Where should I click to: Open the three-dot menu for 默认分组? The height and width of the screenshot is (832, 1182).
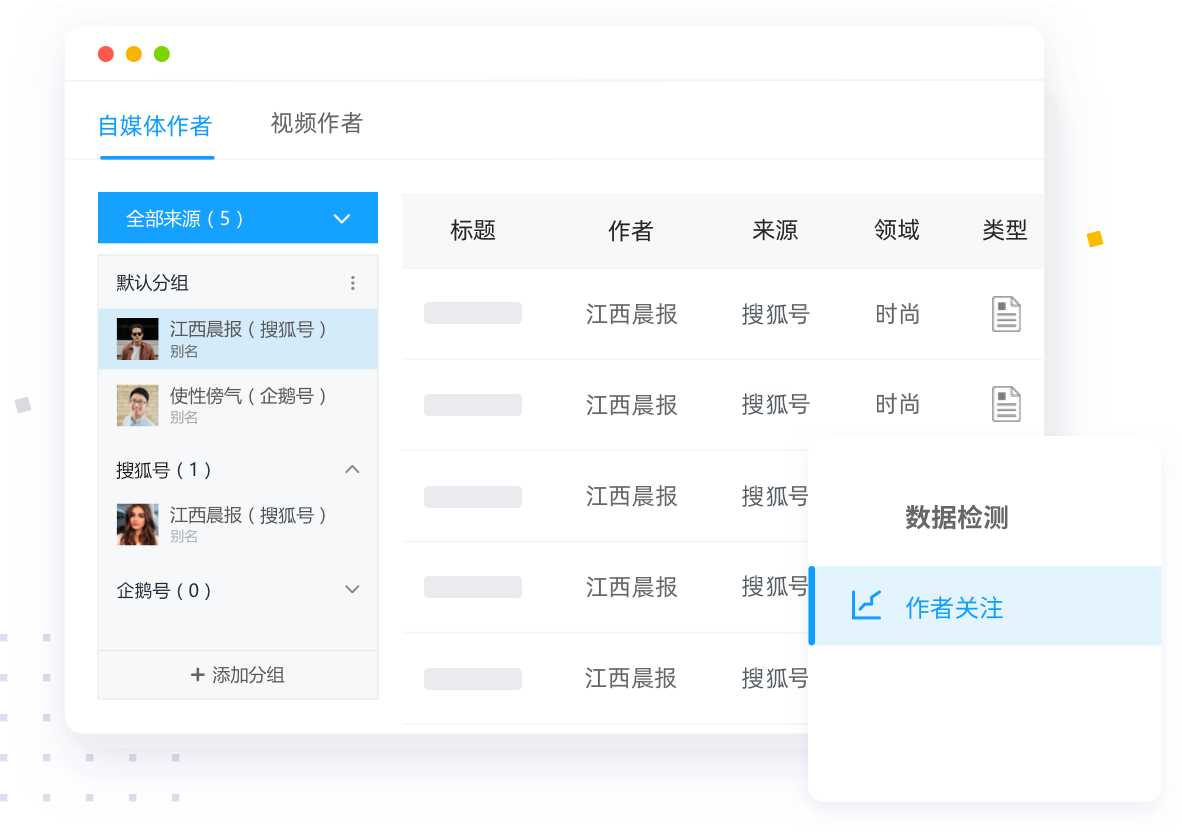352,284
